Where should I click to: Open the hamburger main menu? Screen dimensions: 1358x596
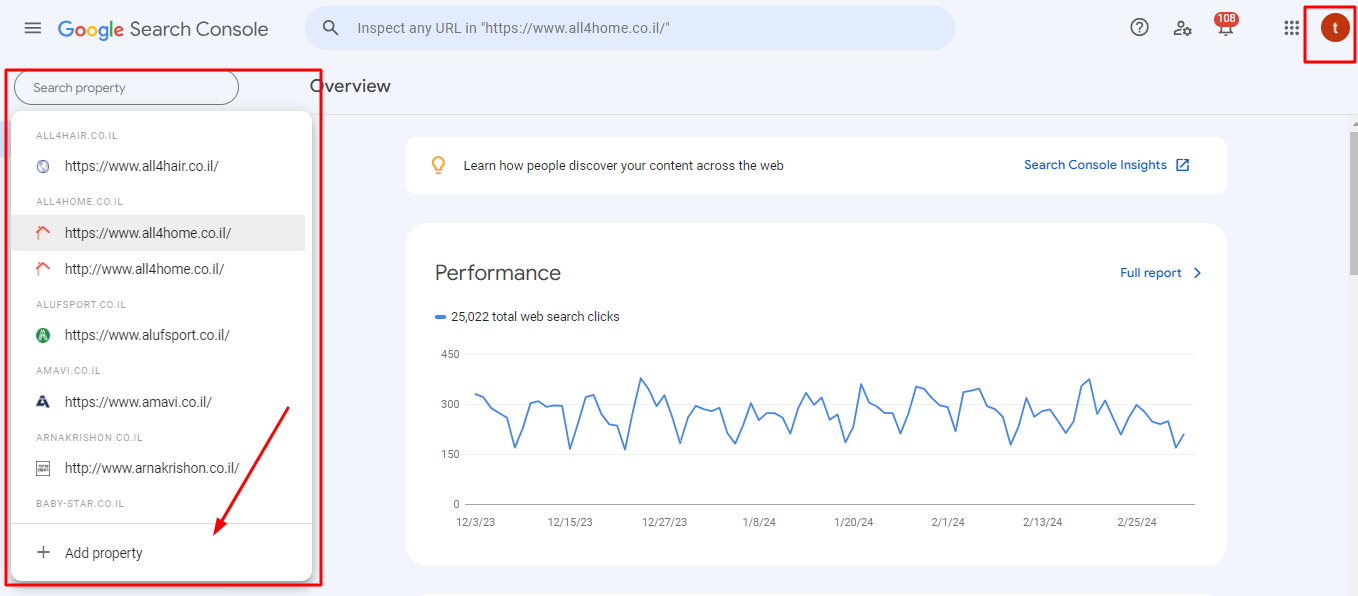click(33, 28)
